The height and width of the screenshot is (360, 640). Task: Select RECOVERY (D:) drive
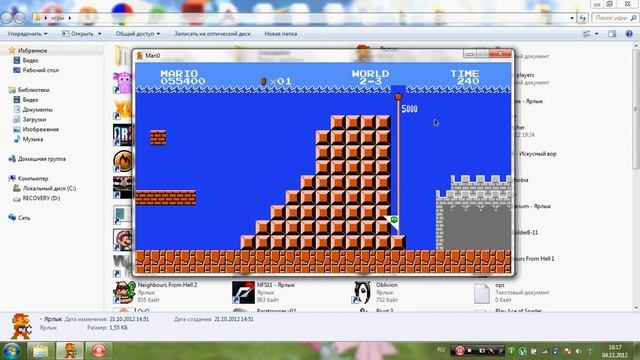41,198
